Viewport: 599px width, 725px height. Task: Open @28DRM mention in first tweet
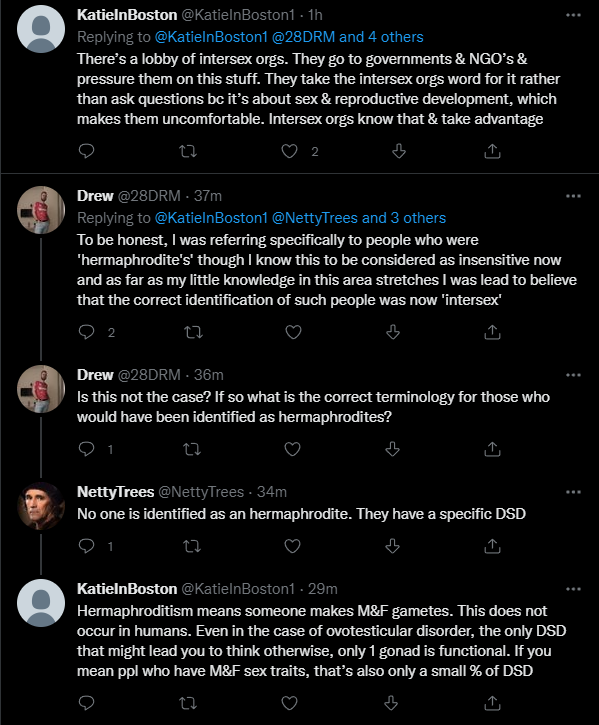(x=303, y=37)
